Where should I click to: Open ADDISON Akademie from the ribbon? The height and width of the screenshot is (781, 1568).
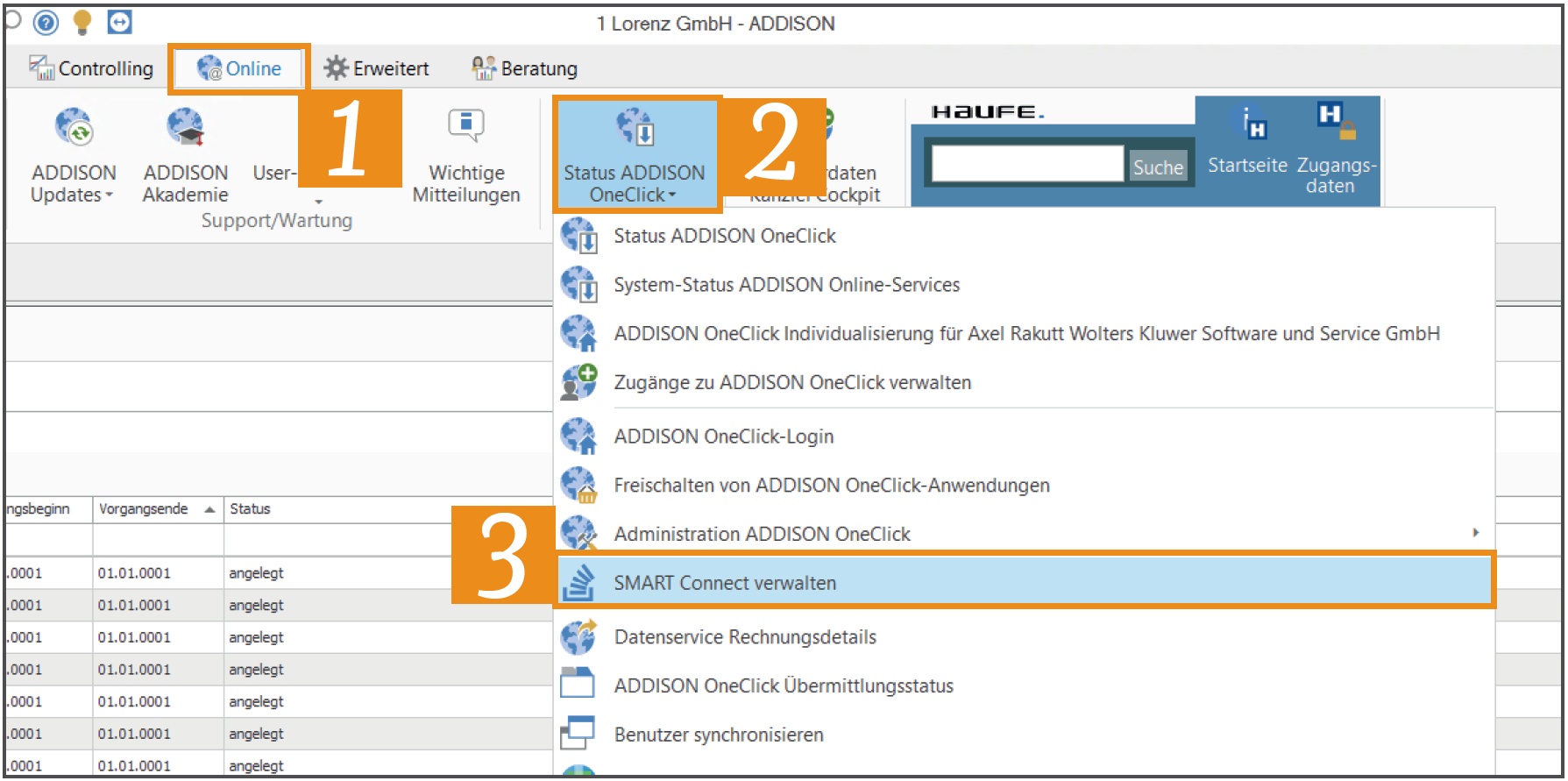(x=186, y=155)
